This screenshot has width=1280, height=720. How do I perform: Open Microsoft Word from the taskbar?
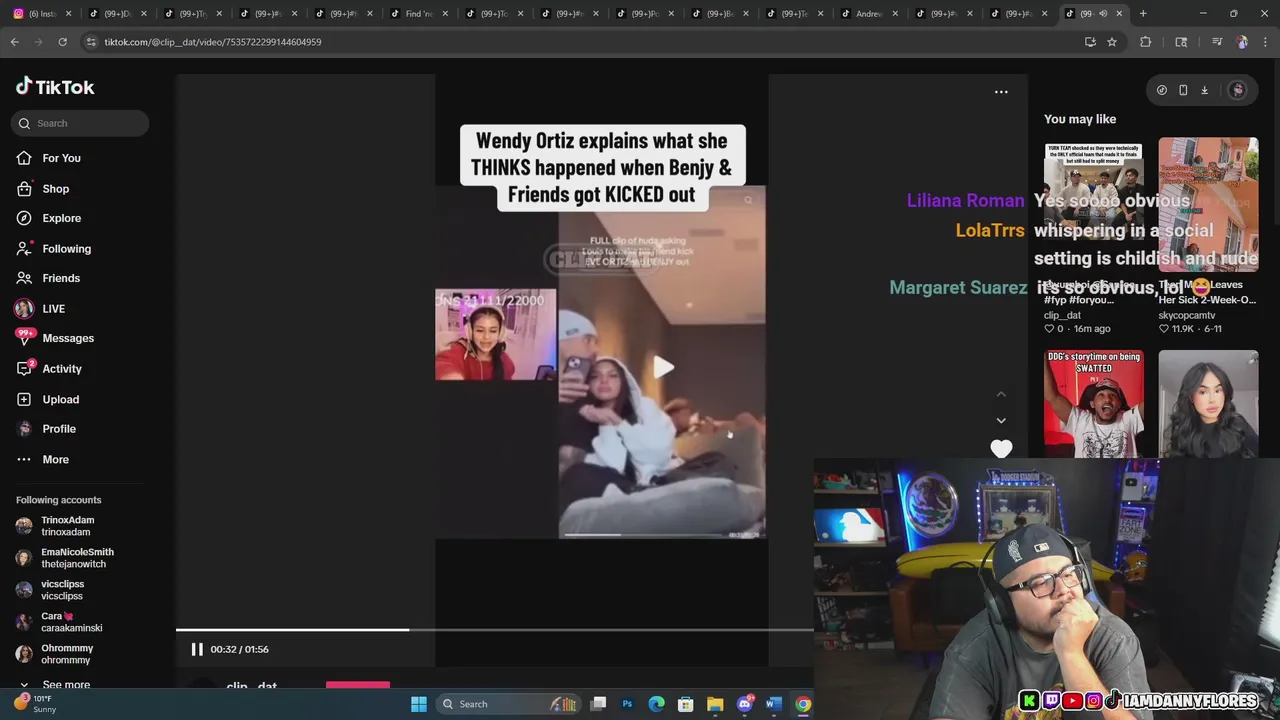click(773, 704)
